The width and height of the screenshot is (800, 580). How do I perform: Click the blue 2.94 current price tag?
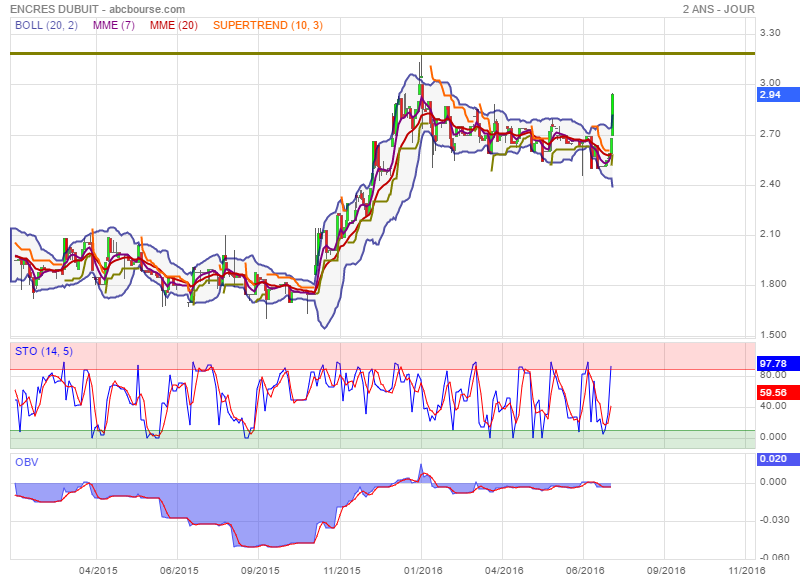[x=778, y=94]
